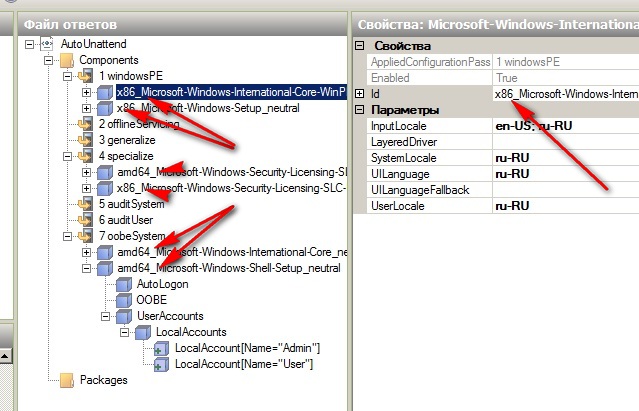Edit the SystemLocale value field
Image resolution: width=639 pixels, height=411 pixels.
point(566,158)
